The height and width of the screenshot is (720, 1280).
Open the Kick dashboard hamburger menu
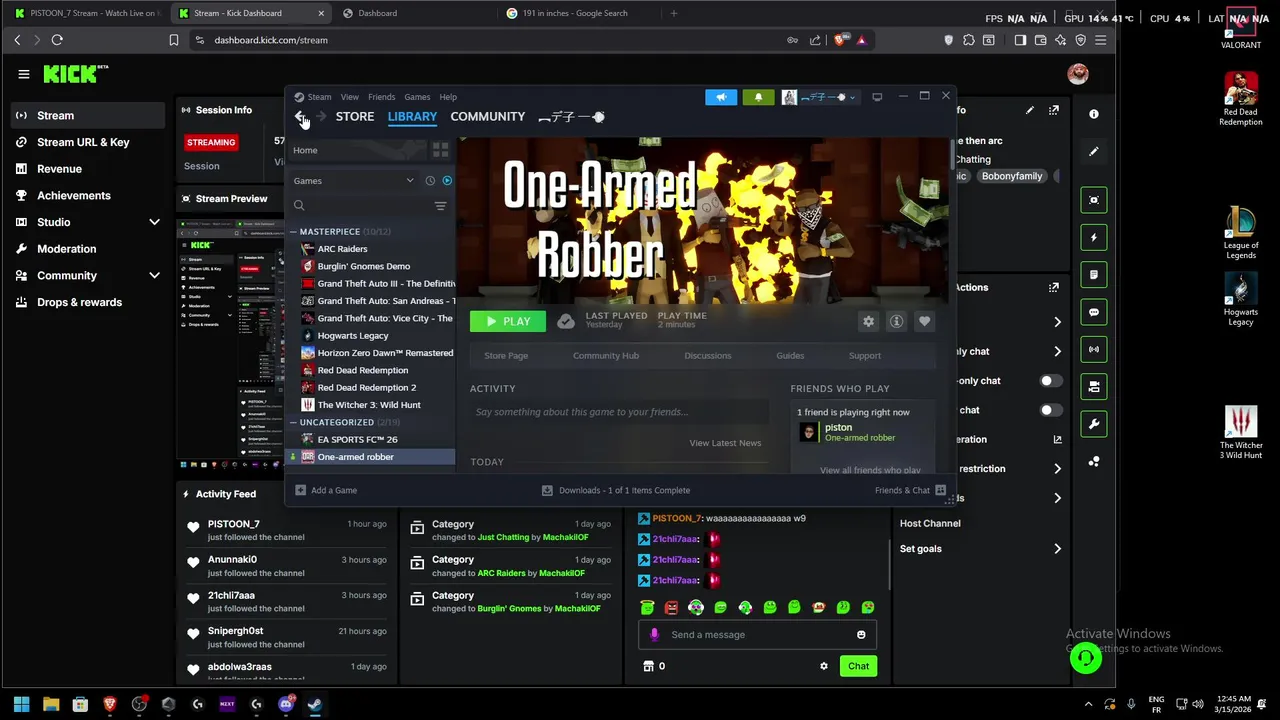[24, 74]
